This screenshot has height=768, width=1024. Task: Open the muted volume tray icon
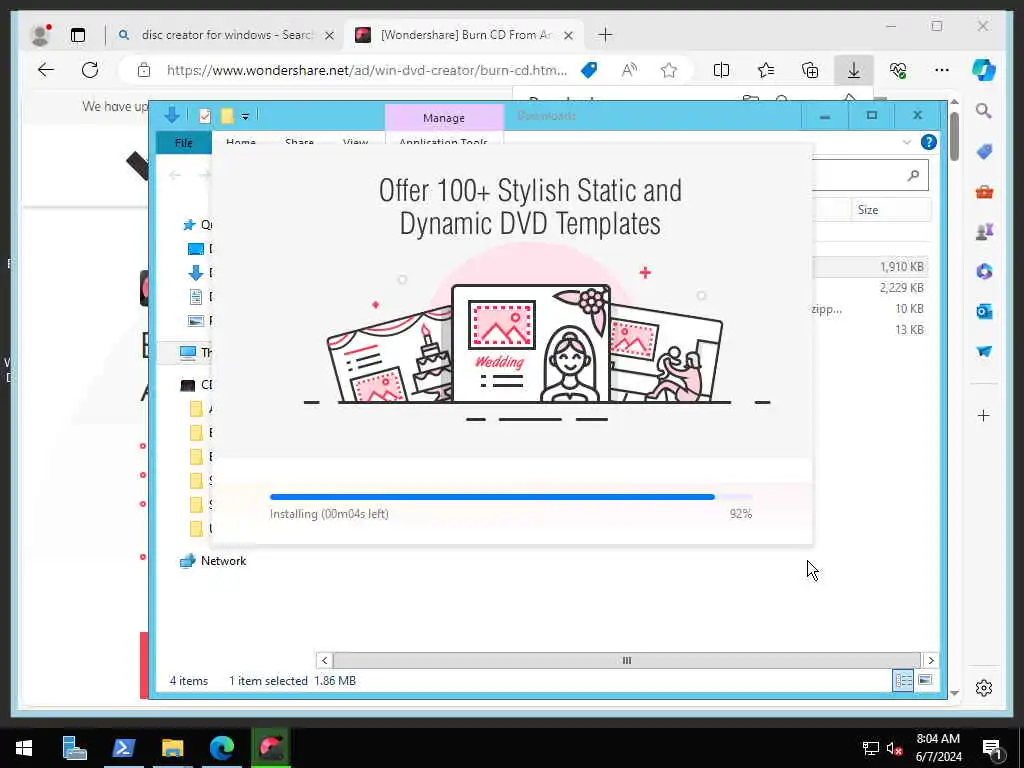(895, 748)
